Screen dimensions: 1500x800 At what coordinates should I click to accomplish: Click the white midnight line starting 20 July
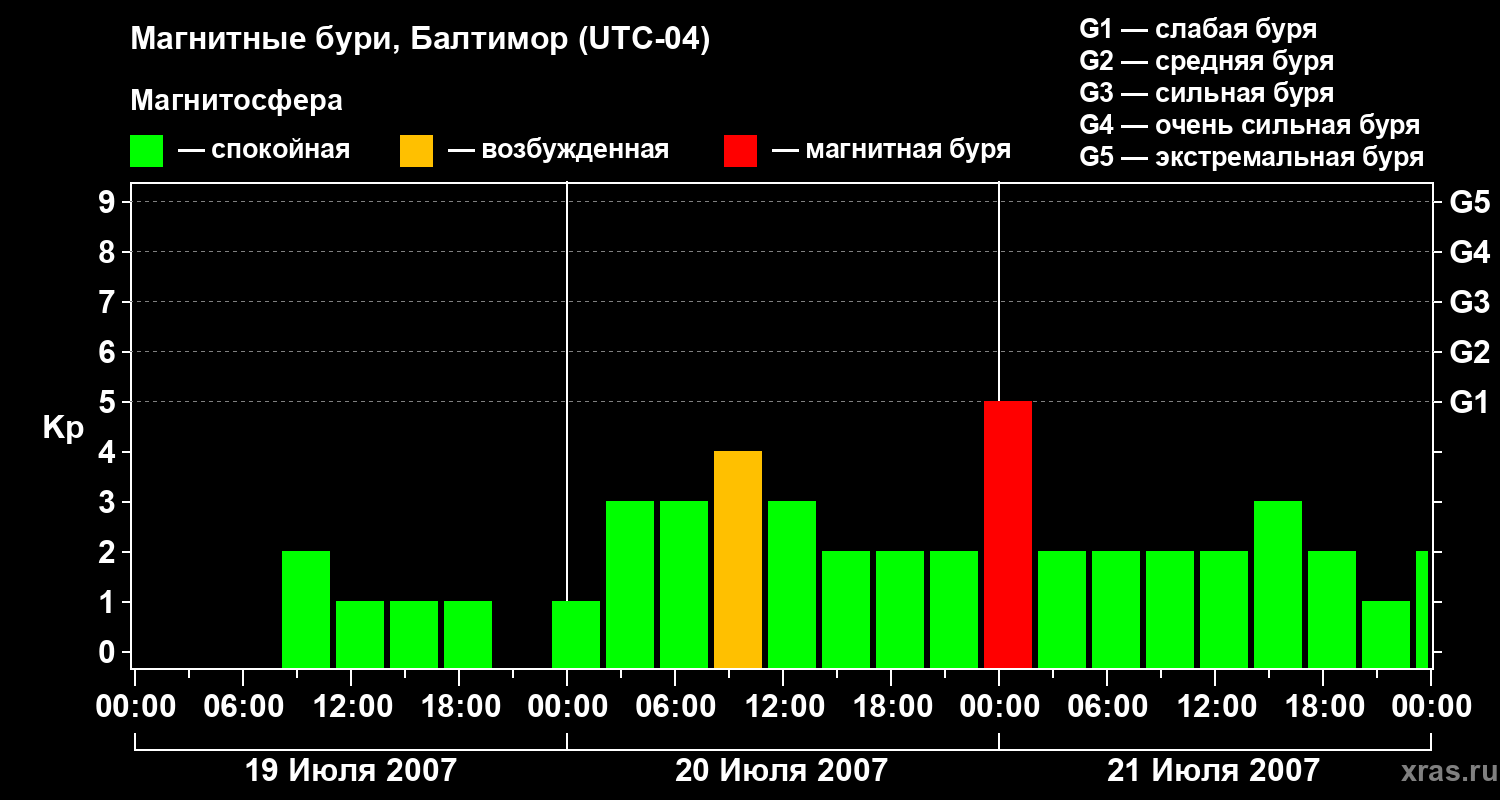(x=567, y=390)
